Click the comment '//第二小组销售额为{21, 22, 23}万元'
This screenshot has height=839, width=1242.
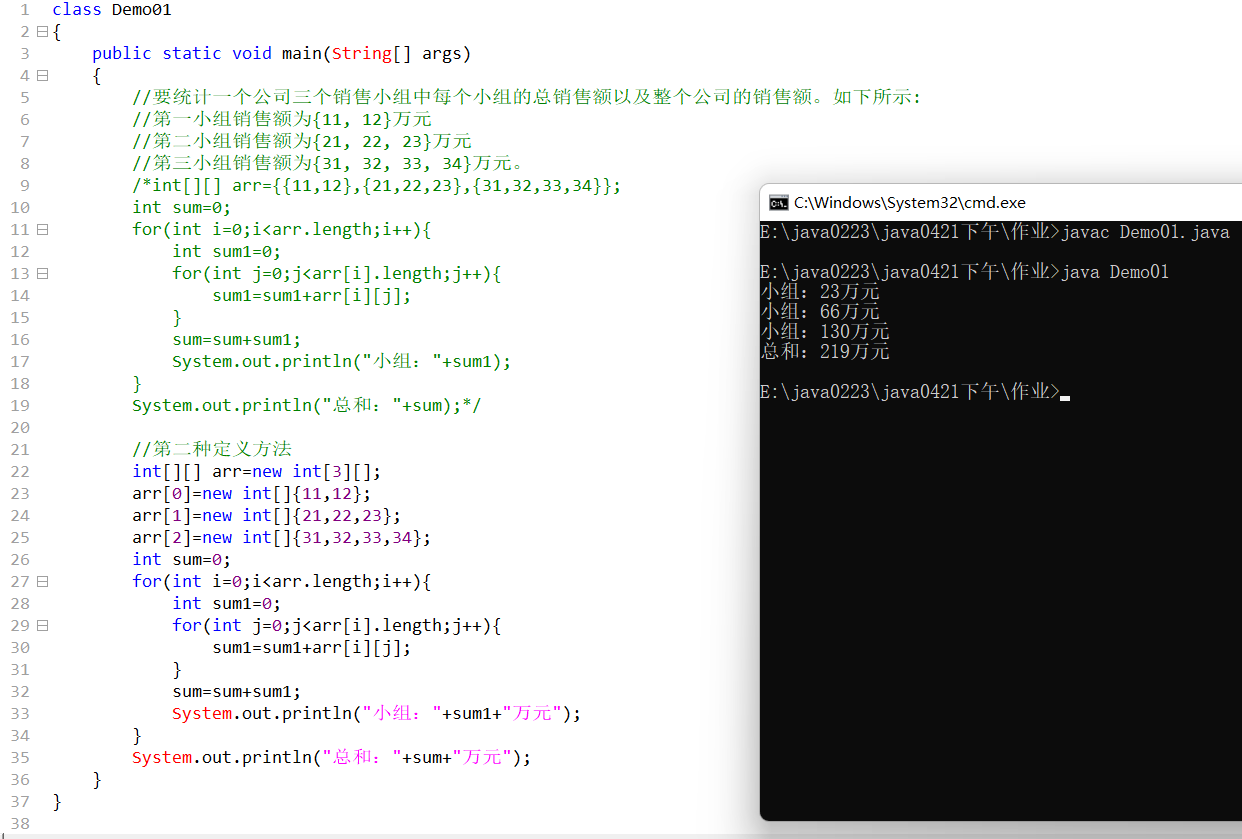click(x=302, y=142)
